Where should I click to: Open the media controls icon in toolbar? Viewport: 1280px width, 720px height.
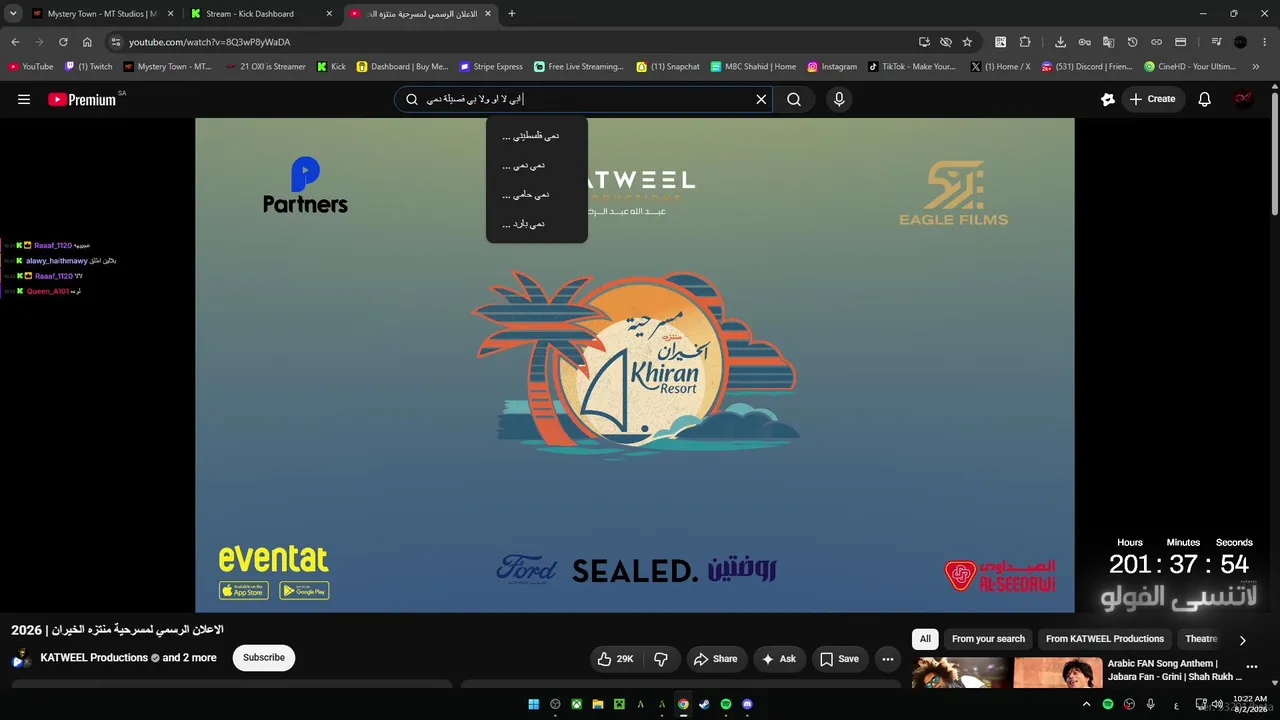pos(1216,42)
